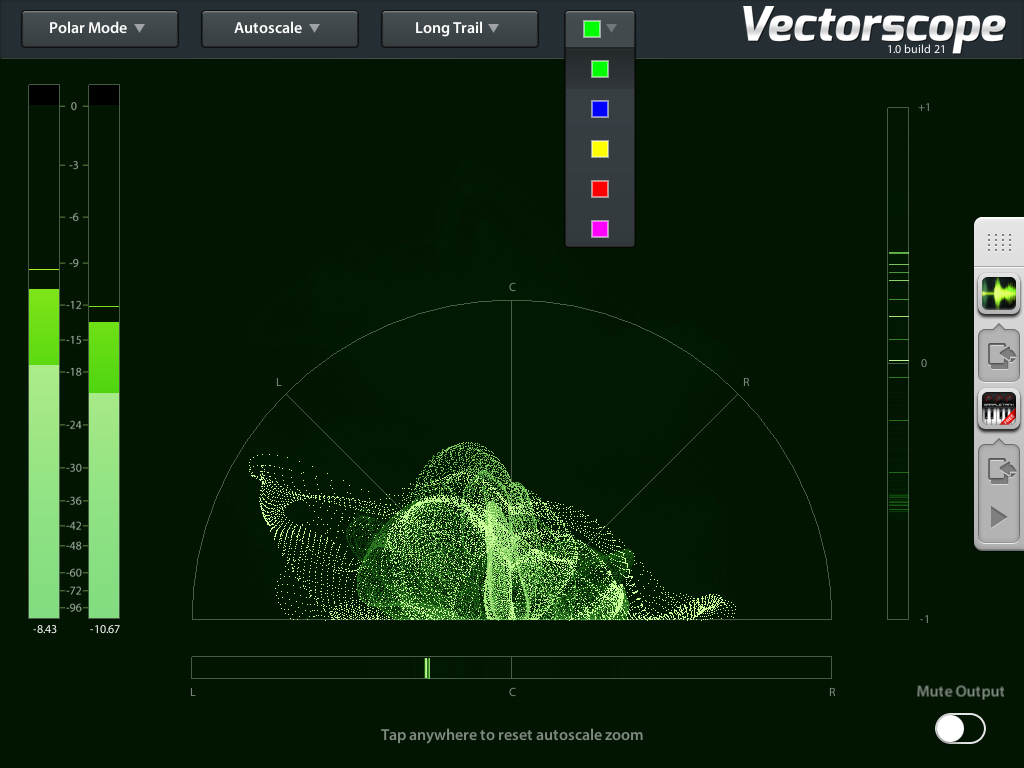Image resolution: width=1024 pixels, height=768 pixels.
Task: Pick the yellow color swatch
Action: click(600, 149)
